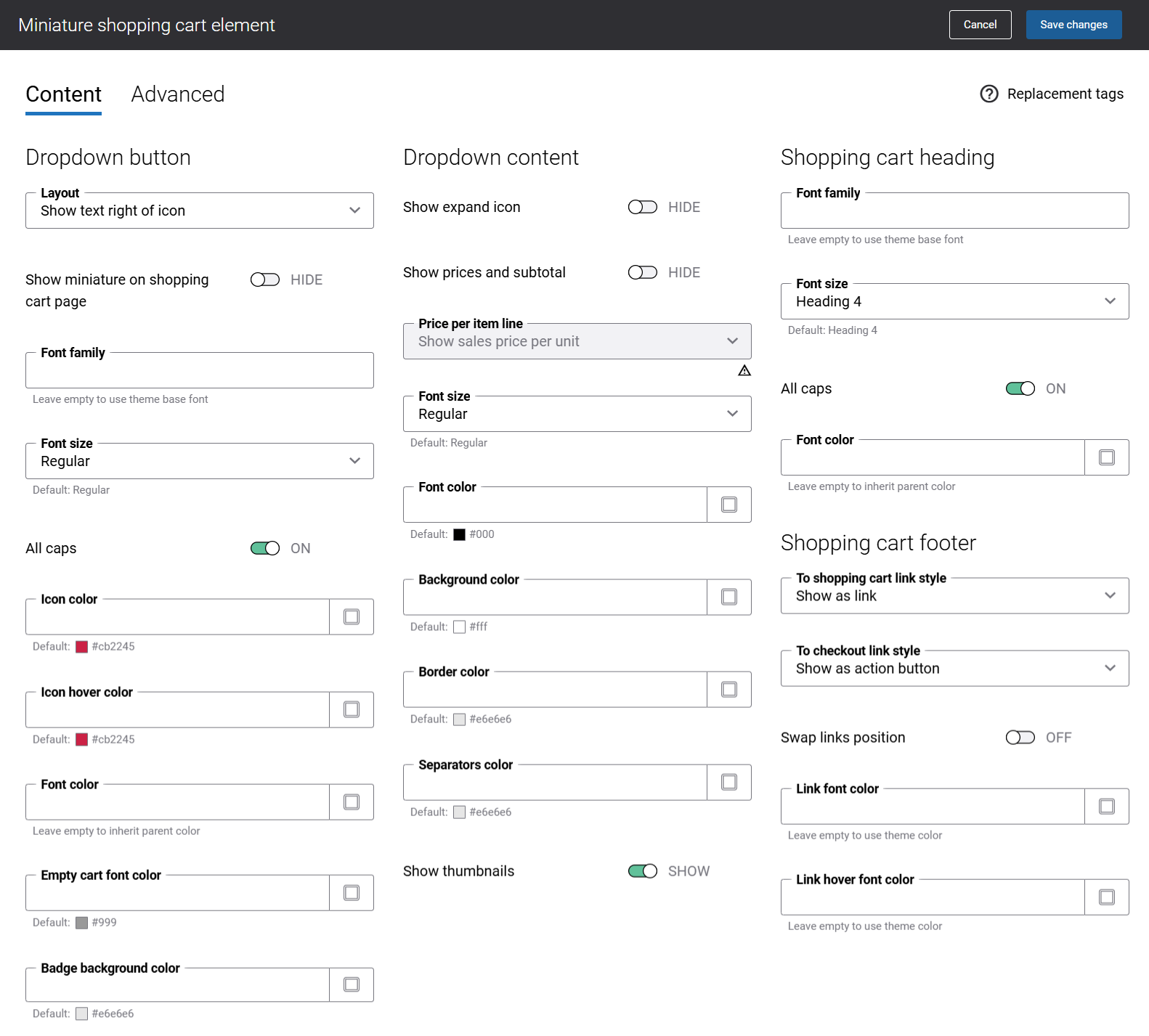This screenshot has height=1036, width=1149.
Task: Select the Content tab
Action: click(64, 94)
